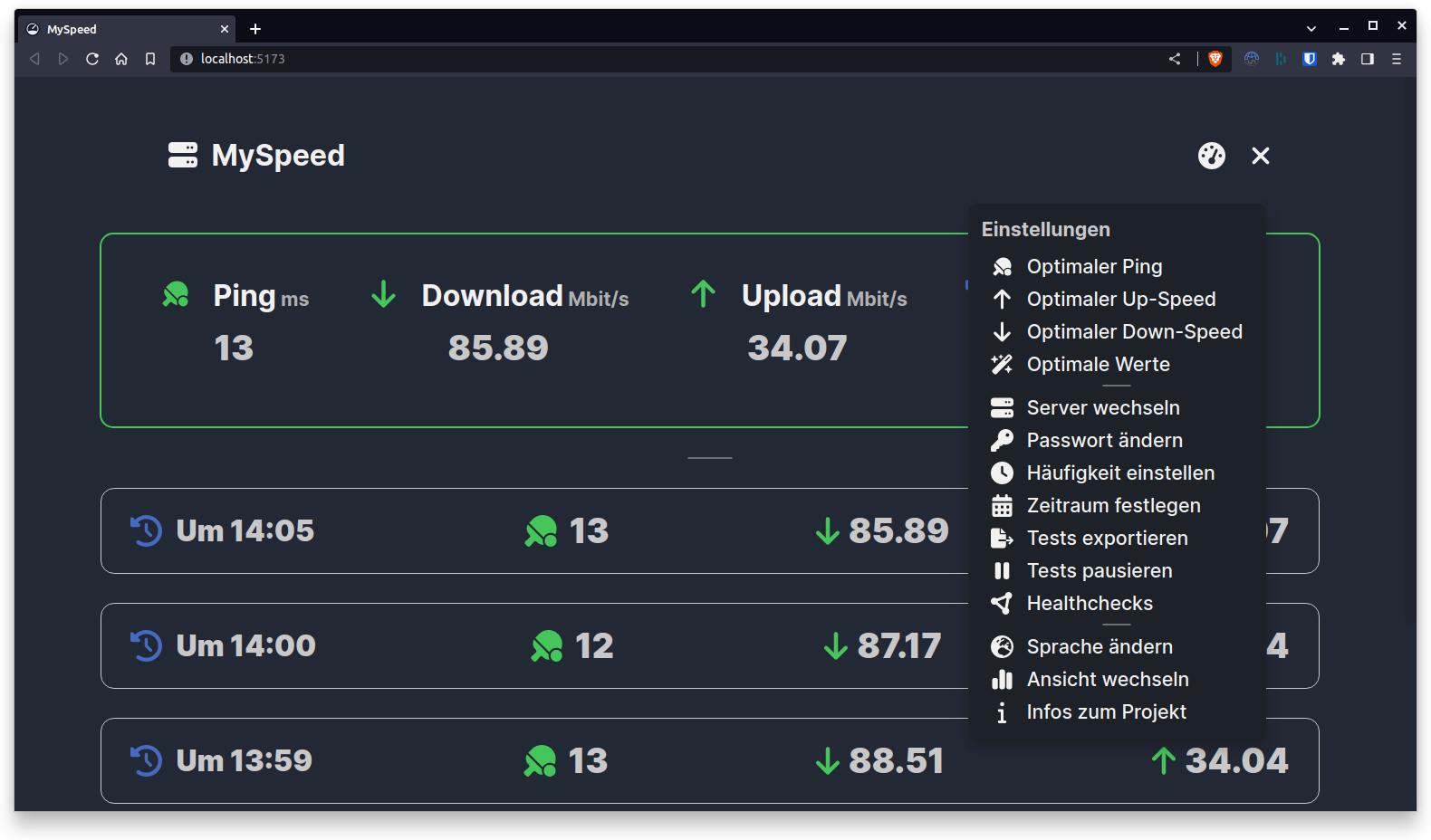Viewport: 1431px width, 840px height.
Task: Click pause icon beside Tests pausieren
Action: [1002, 570]
